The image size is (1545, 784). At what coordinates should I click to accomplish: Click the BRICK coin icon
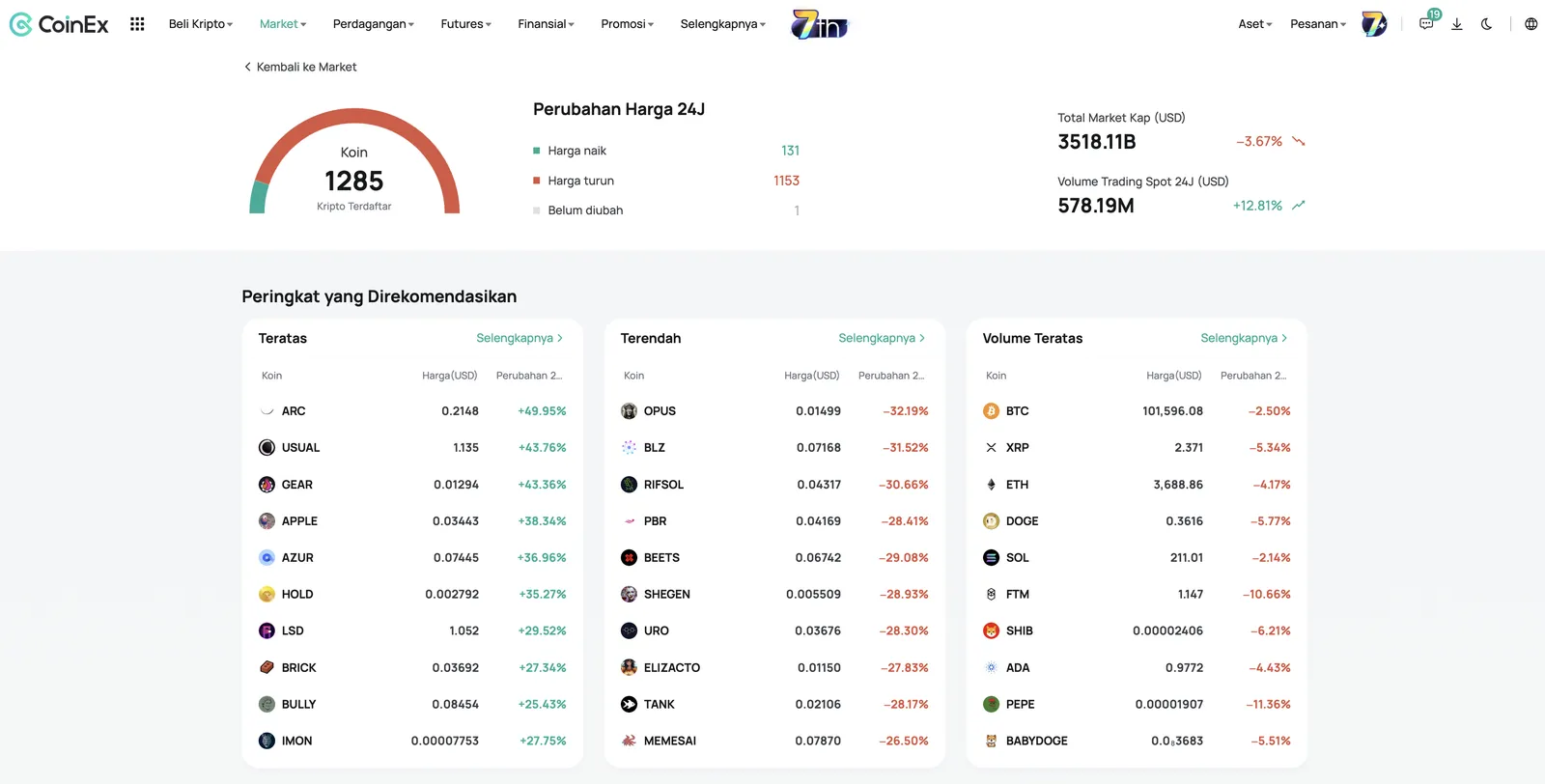[267, 668]
